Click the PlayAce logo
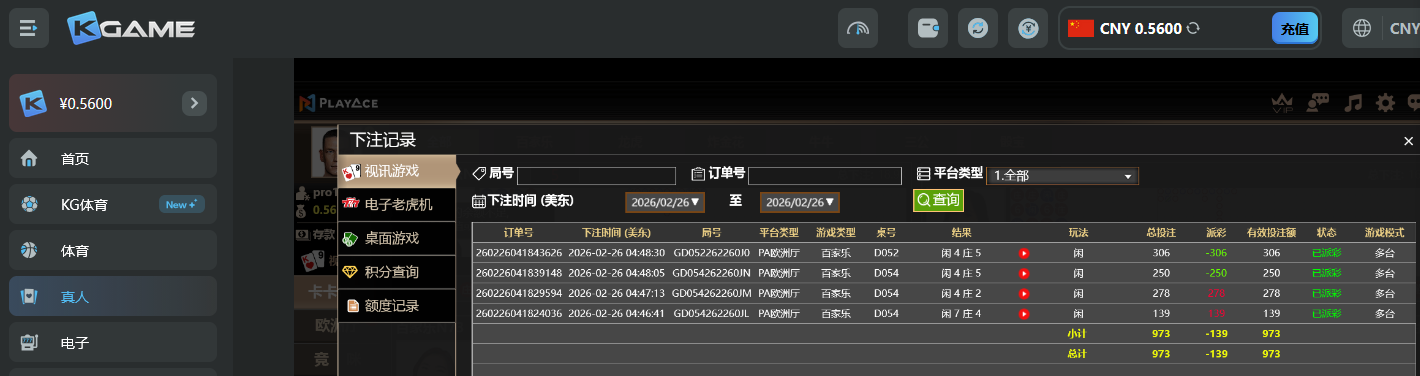1420x376 pixels. point(338,103)
